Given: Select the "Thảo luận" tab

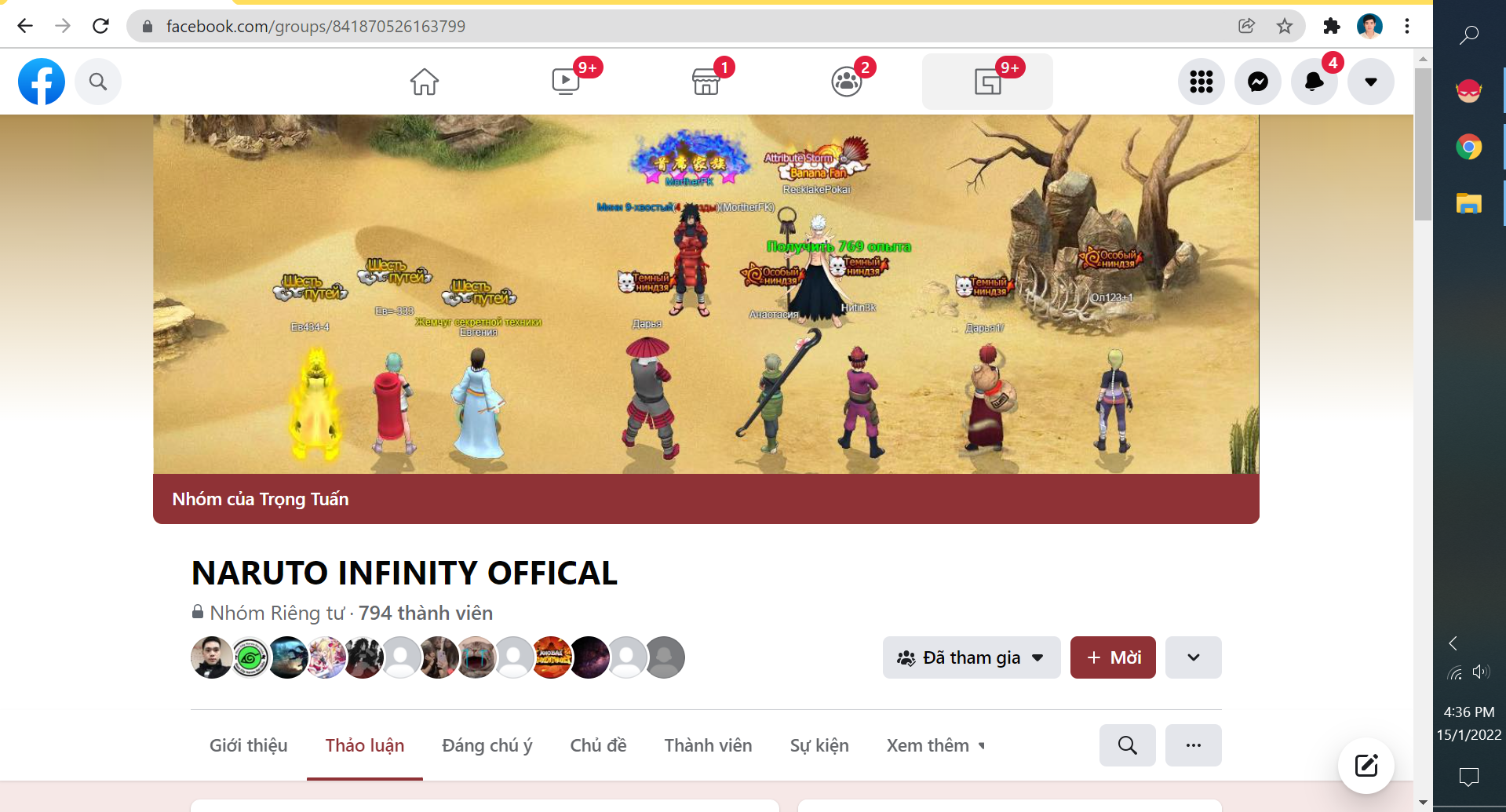Looking at the screenshot, I should 365,745.
